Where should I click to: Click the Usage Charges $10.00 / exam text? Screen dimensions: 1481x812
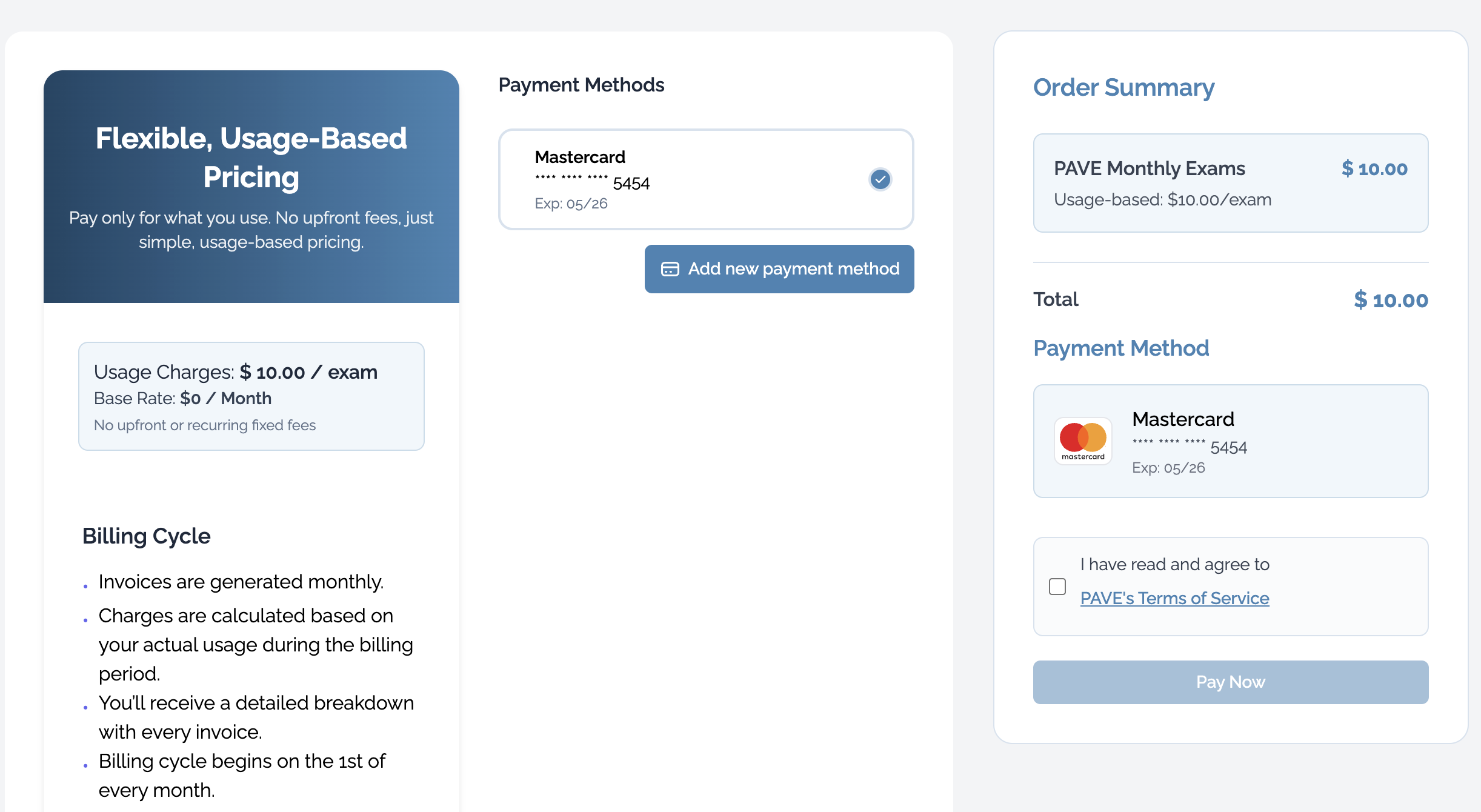(x=236, y=372)
